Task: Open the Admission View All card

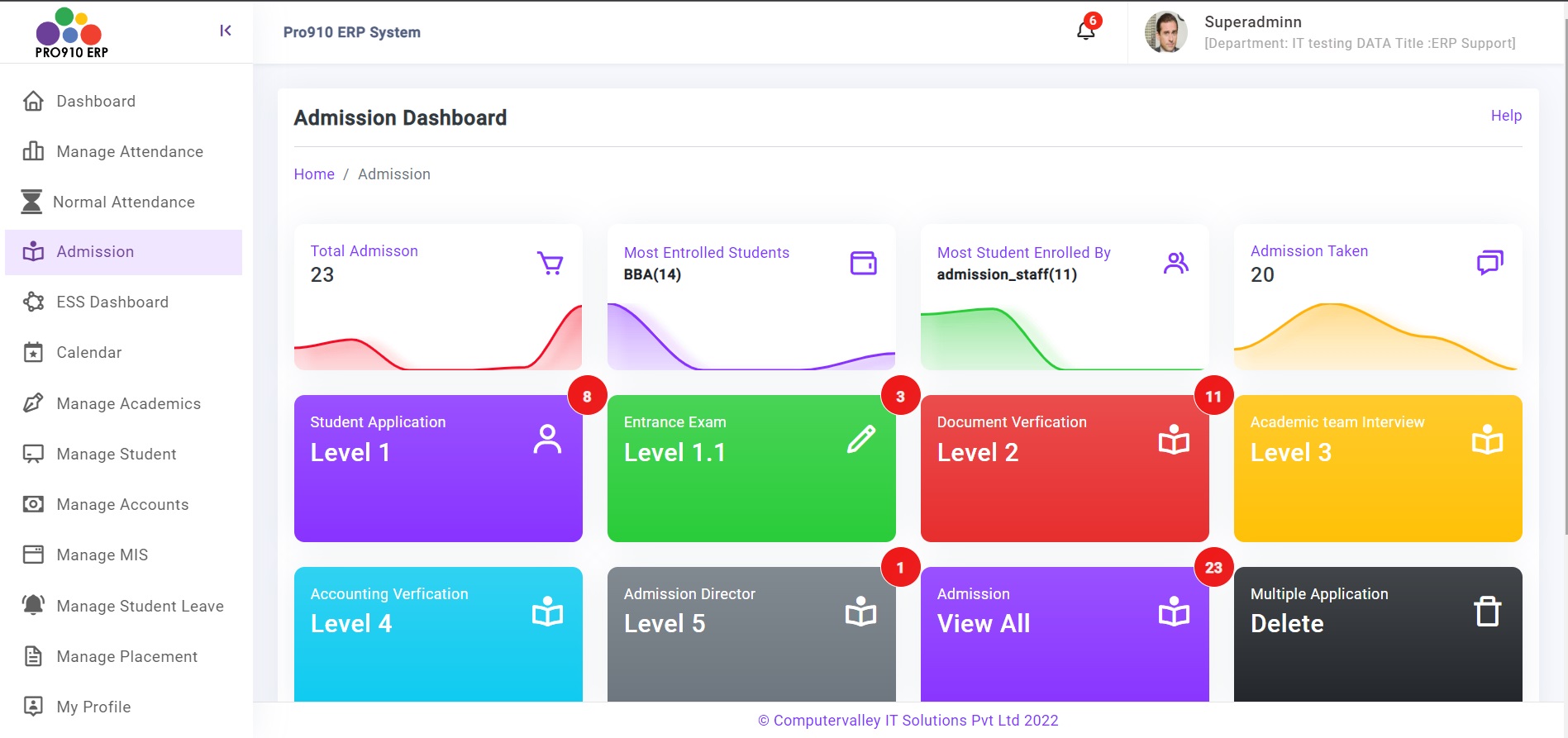Action: point(1064,634)
